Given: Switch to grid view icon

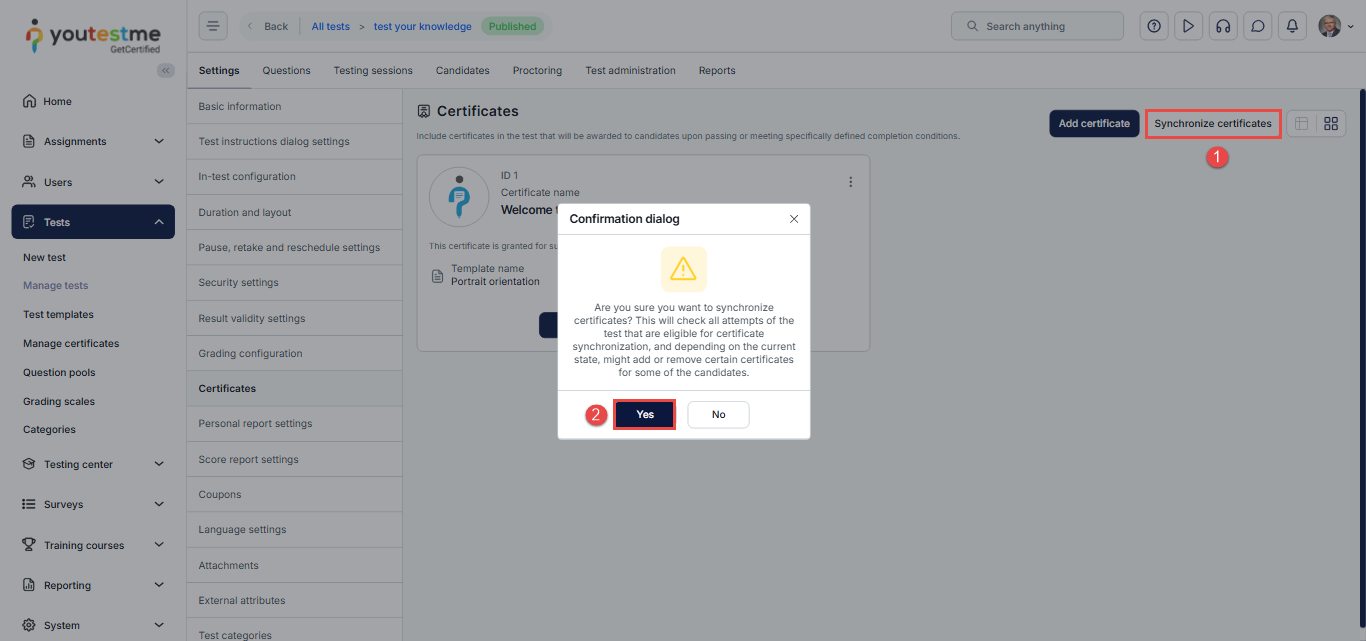Looking at the screenshot, I should pyautogui.click(x=1331, y=124).
